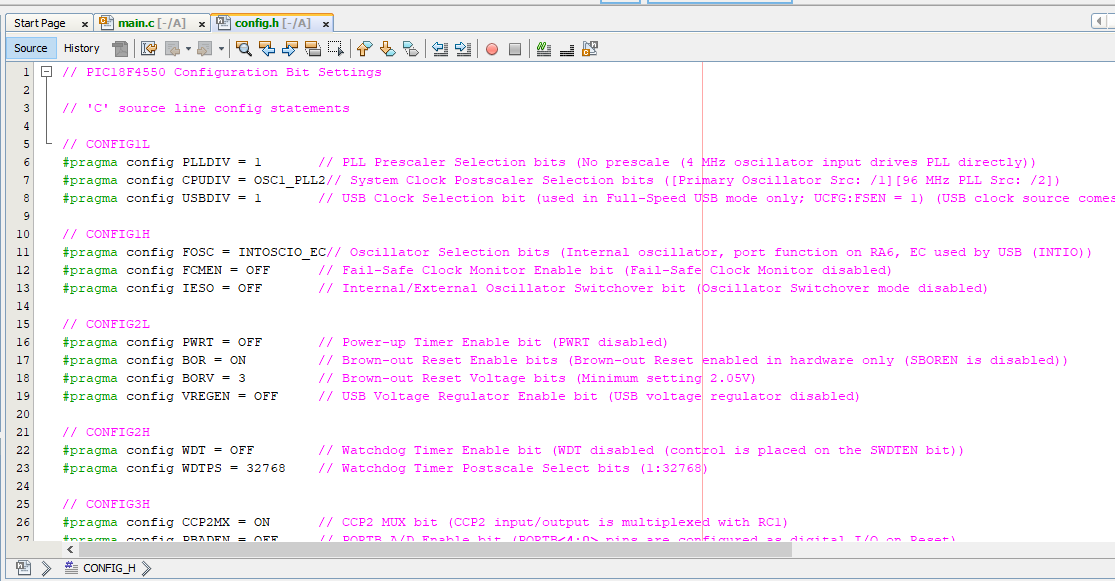This screenshot has width=1115, height=581.
Task: Close the config.h tab
Action: (326, 24)
